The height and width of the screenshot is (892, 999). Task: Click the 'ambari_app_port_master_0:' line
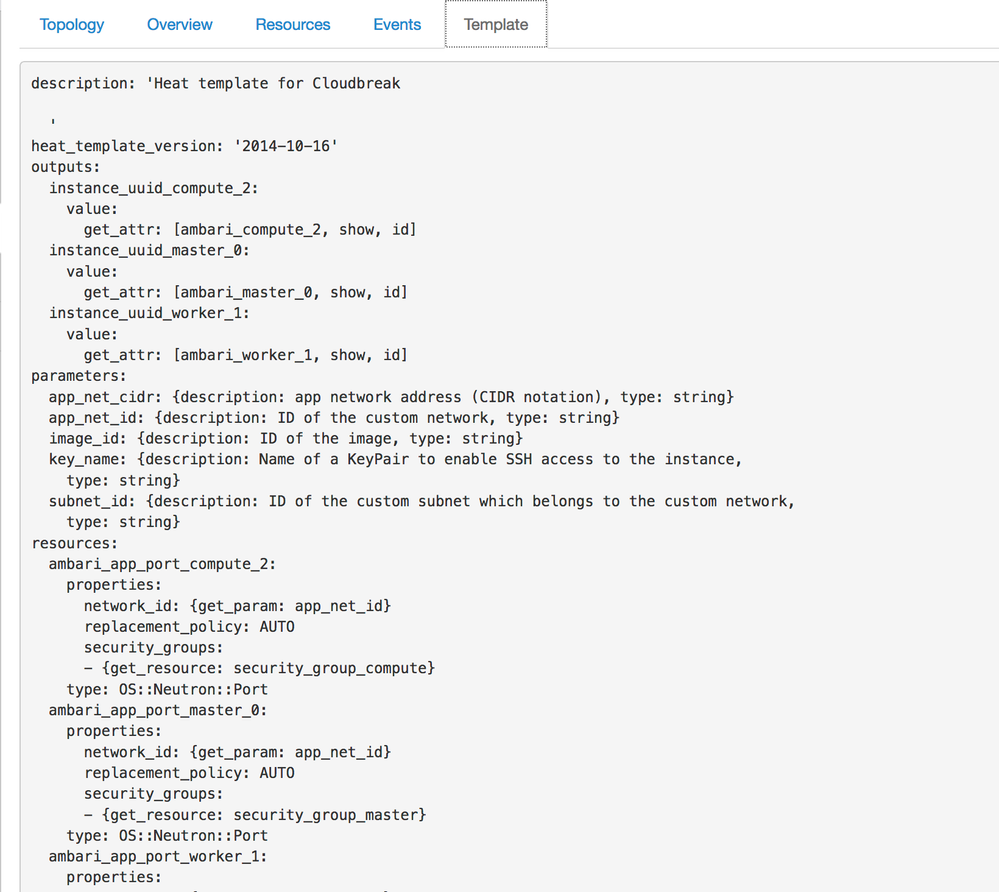(x=158, y=710)
